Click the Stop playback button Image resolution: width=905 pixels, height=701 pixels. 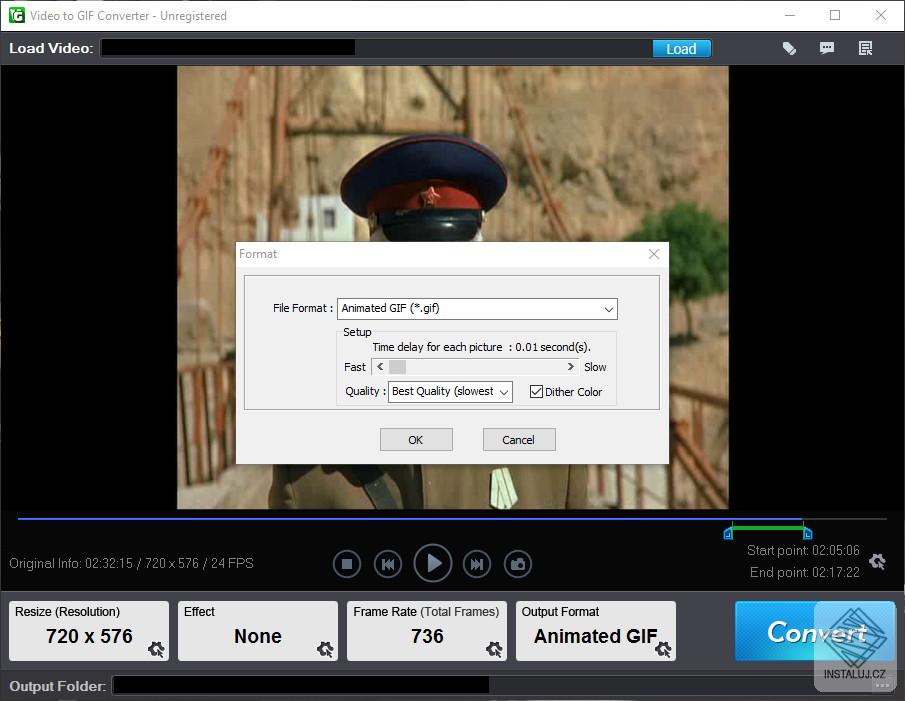347,564
